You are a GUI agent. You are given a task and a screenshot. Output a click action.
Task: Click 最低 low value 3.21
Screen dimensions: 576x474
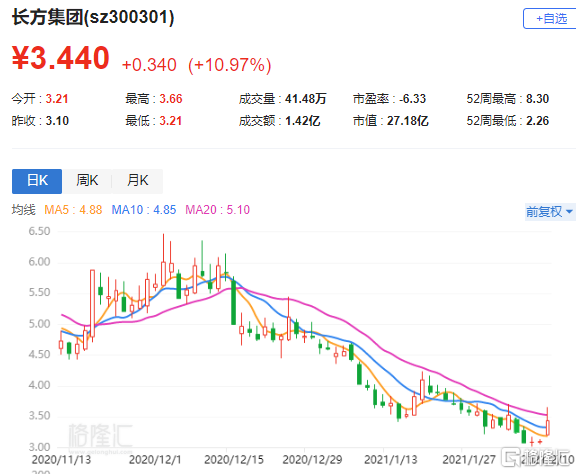[171, 121]
